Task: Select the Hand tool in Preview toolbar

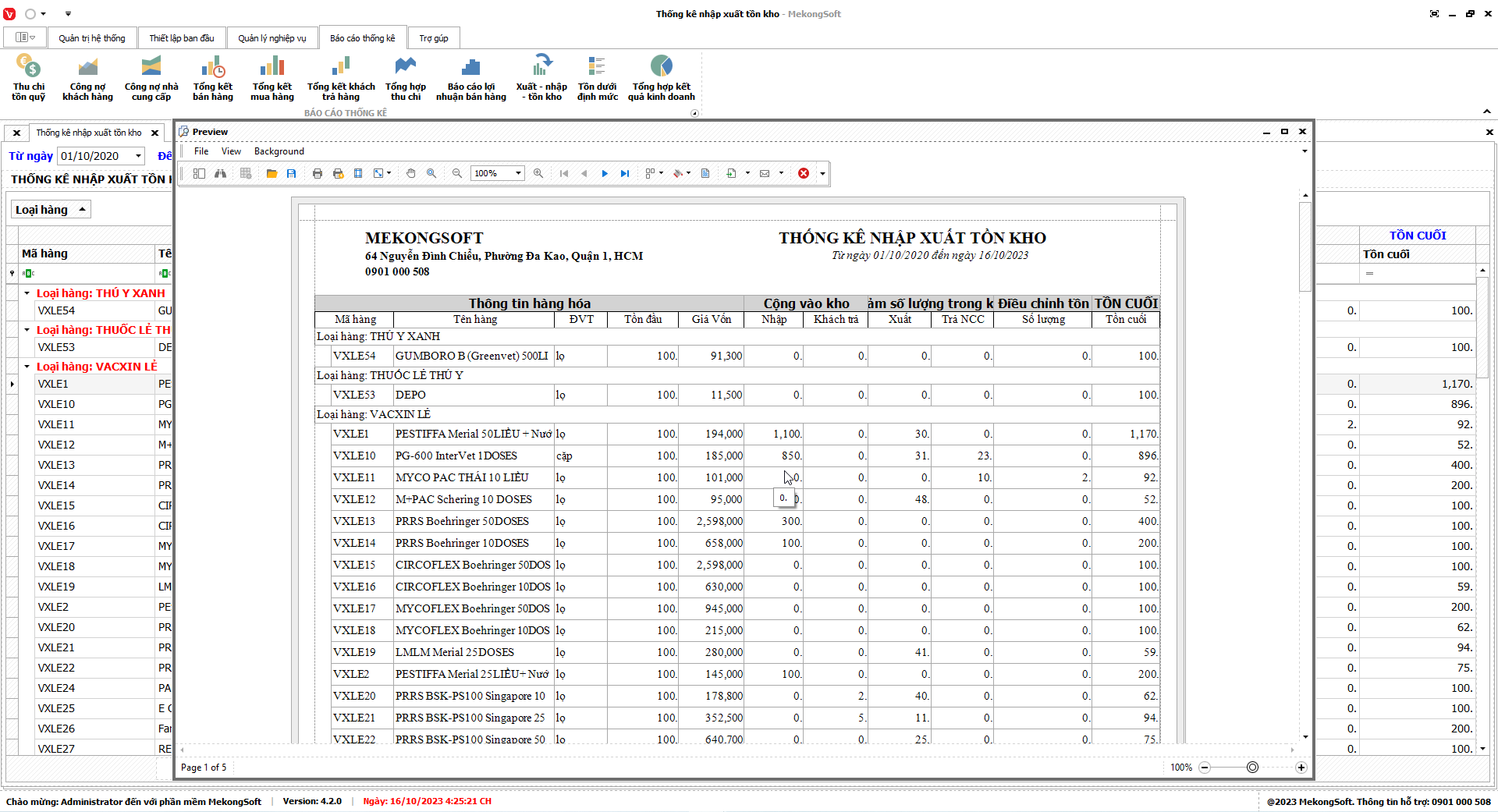Action: tap(411, 173)
